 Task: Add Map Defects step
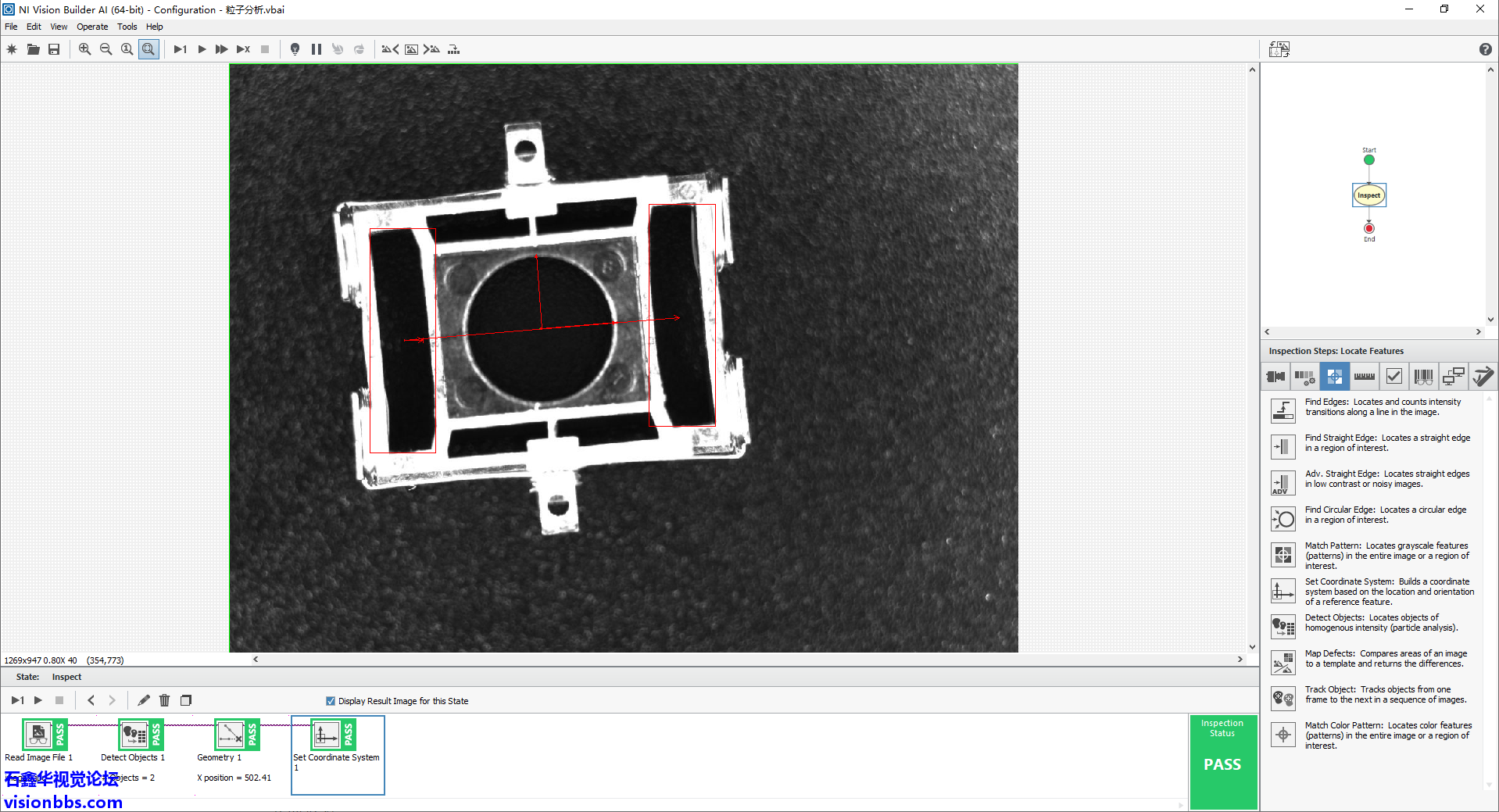tap(1283, 663)
